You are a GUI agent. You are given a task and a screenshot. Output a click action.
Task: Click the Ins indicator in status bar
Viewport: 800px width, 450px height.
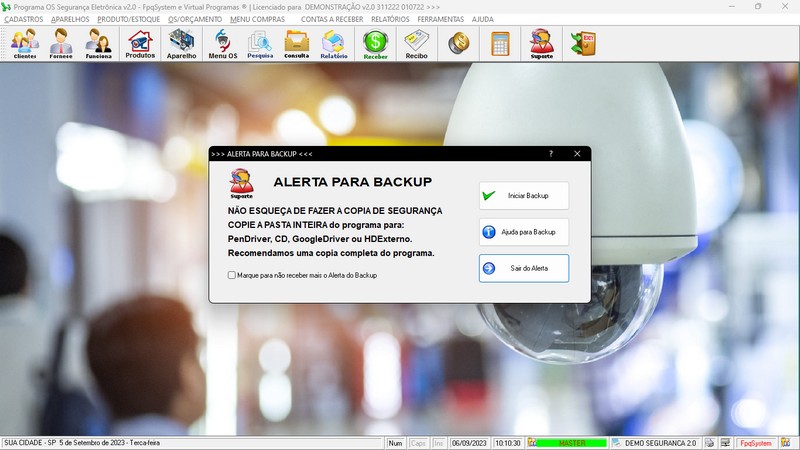tap(439, 443)
